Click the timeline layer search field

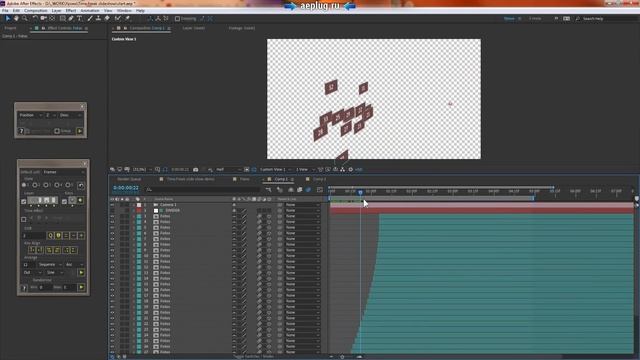point(202,189)
